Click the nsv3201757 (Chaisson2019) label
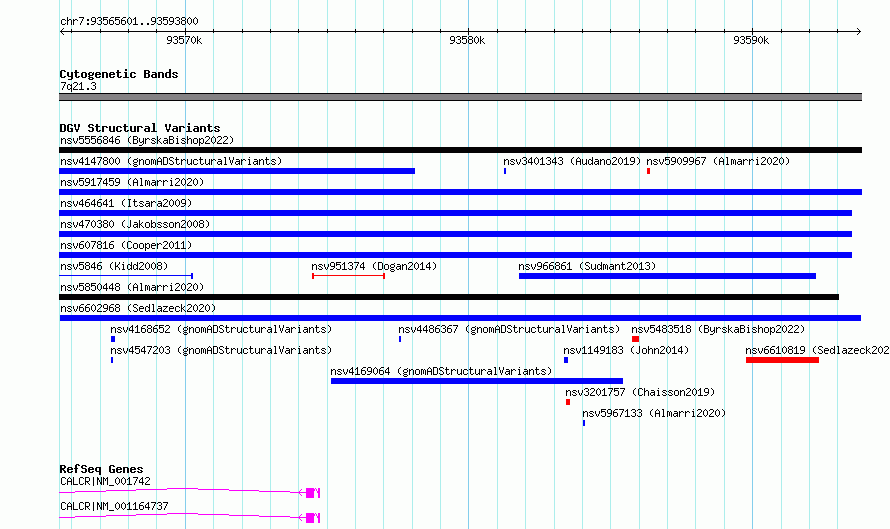 pyautogui.click(x=640, y=392)
